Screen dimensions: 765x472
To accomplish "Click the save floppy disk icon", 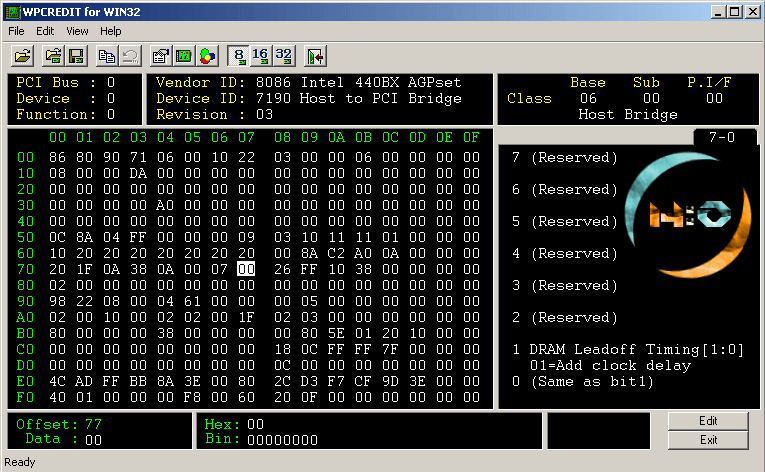I will (x=76, y=56).
